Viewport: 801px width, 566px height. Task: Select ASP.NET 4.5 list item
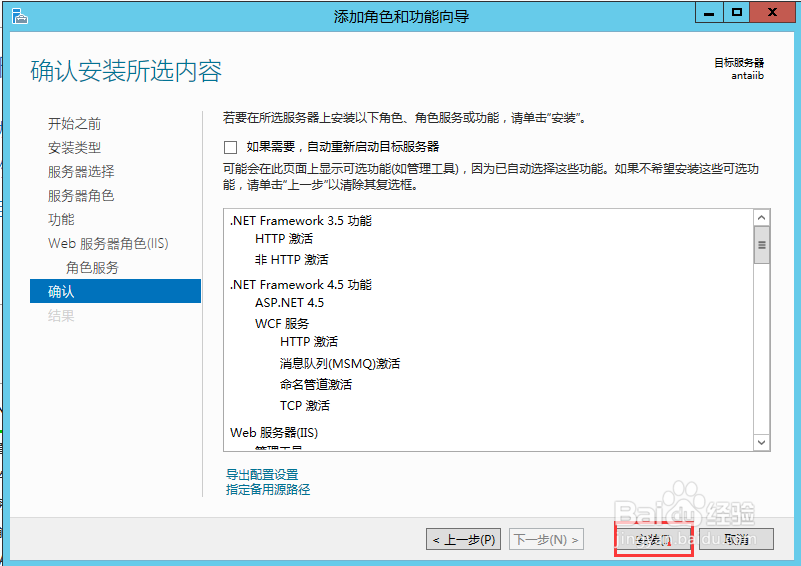290,303
